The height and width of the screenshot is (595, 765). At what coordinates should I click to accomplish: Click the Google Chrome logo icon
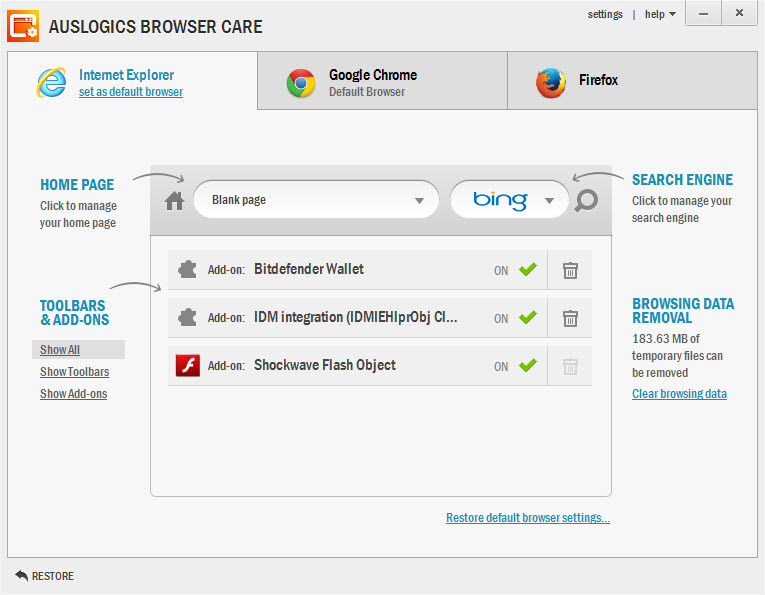pos(301,83)
